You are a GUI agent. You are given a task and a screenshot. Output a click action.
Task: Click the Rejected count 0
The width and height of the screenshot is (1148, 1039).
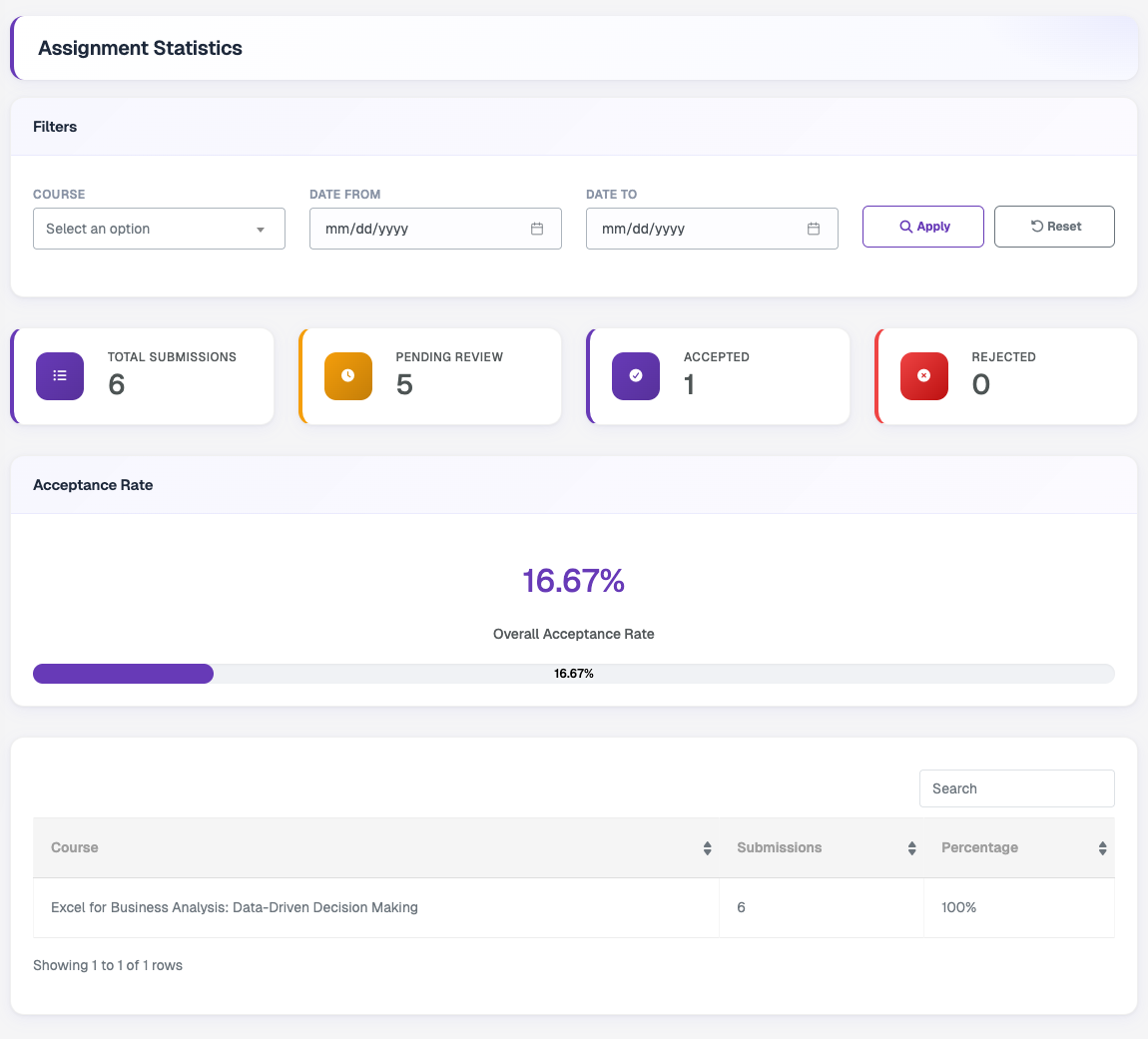point(981,384)
